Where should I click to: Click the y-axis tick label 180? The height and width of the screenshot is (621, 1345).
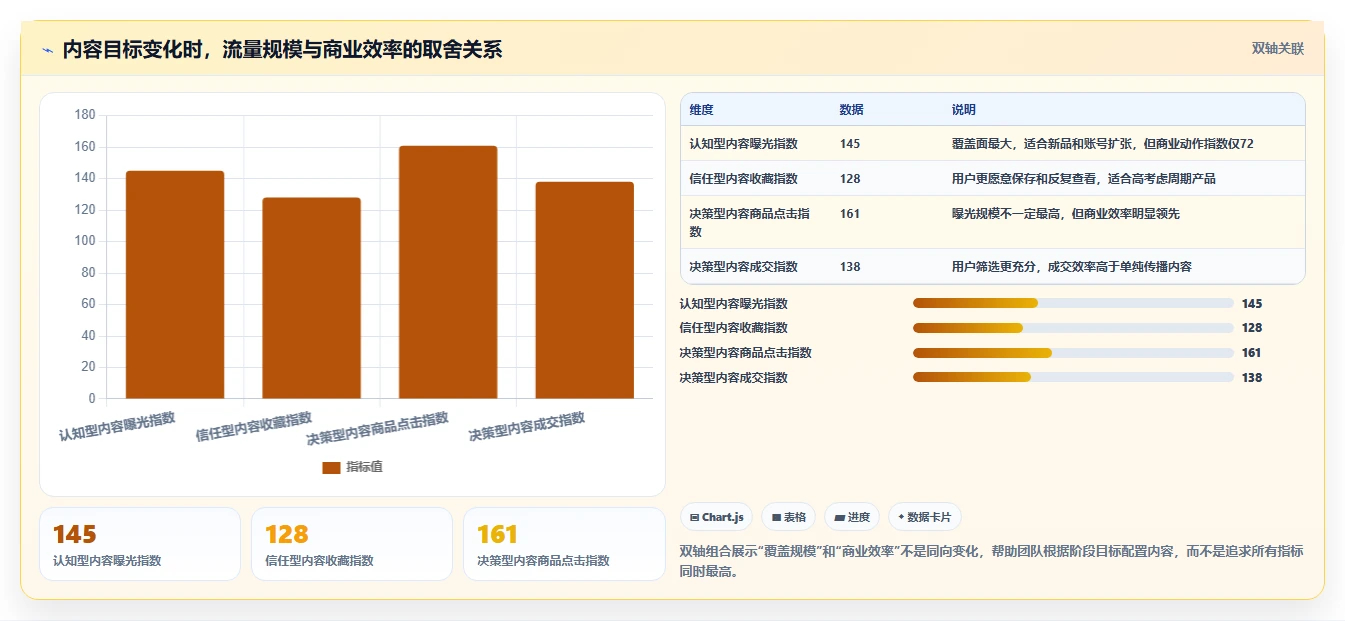tap(85, 115)
